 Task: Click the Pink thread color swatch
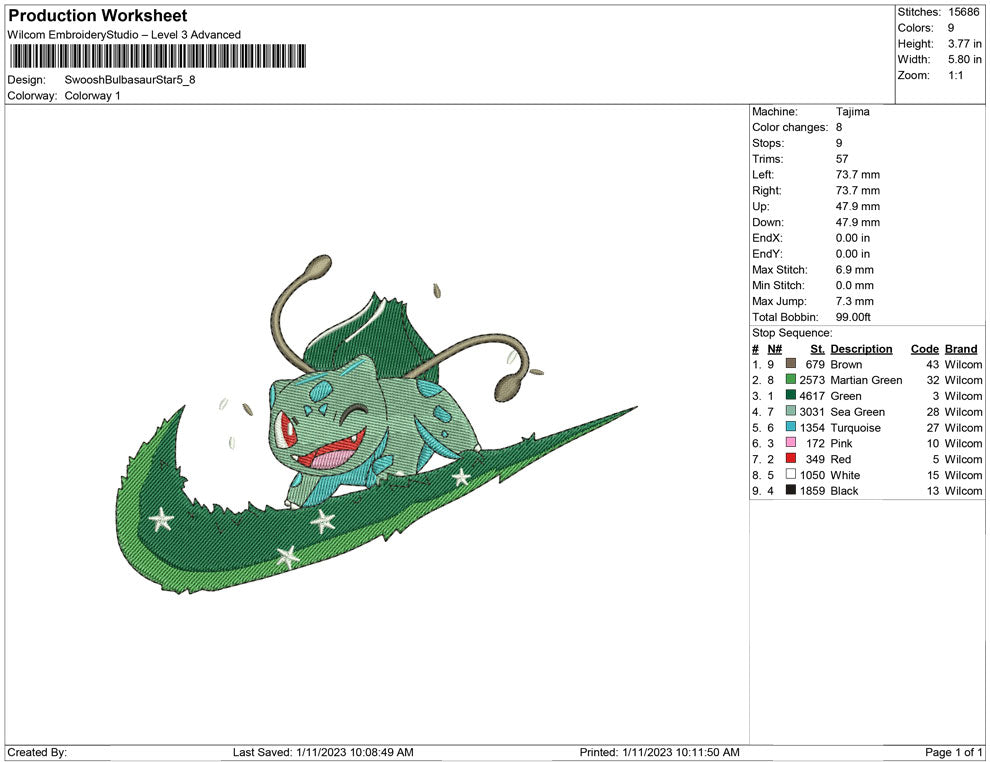click(790, 443)
